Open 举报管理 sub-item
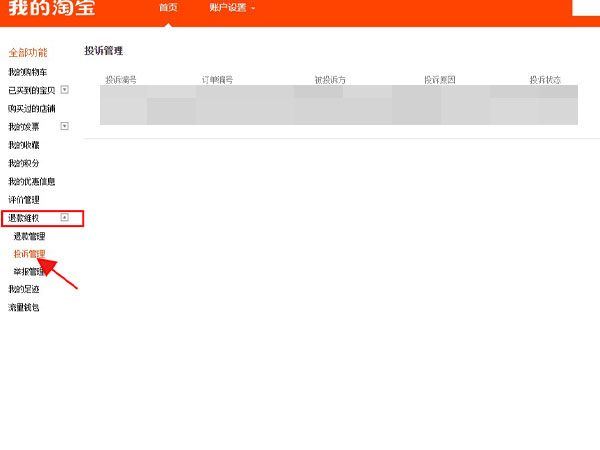Viewport: 600px width, 450px height. point(29,271)
